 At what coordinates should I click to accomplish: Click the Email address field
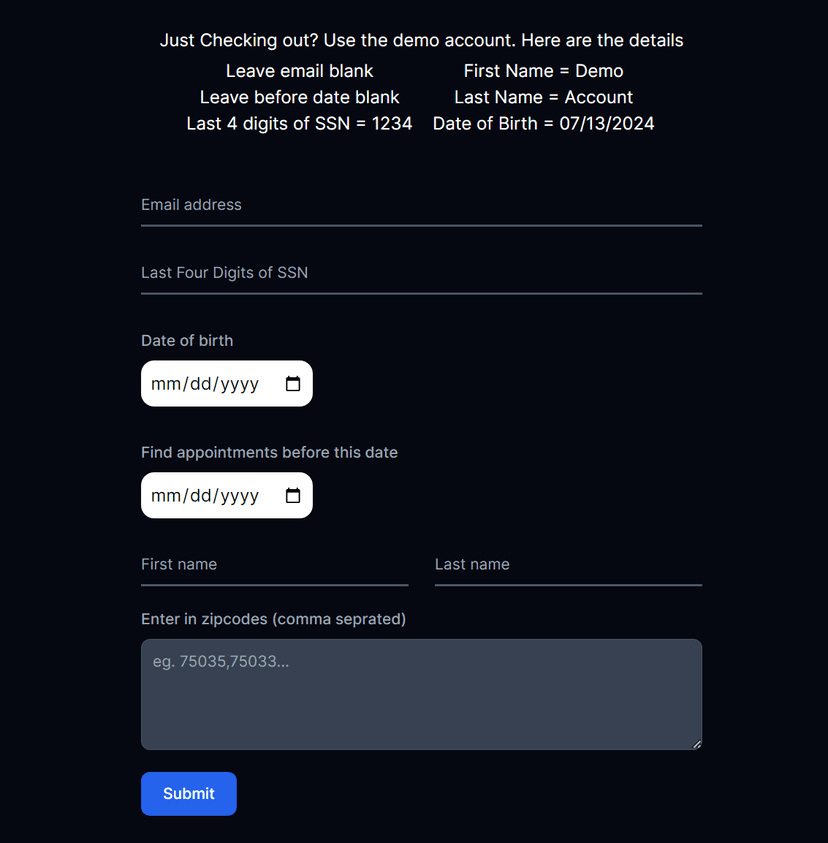[421, 206]
